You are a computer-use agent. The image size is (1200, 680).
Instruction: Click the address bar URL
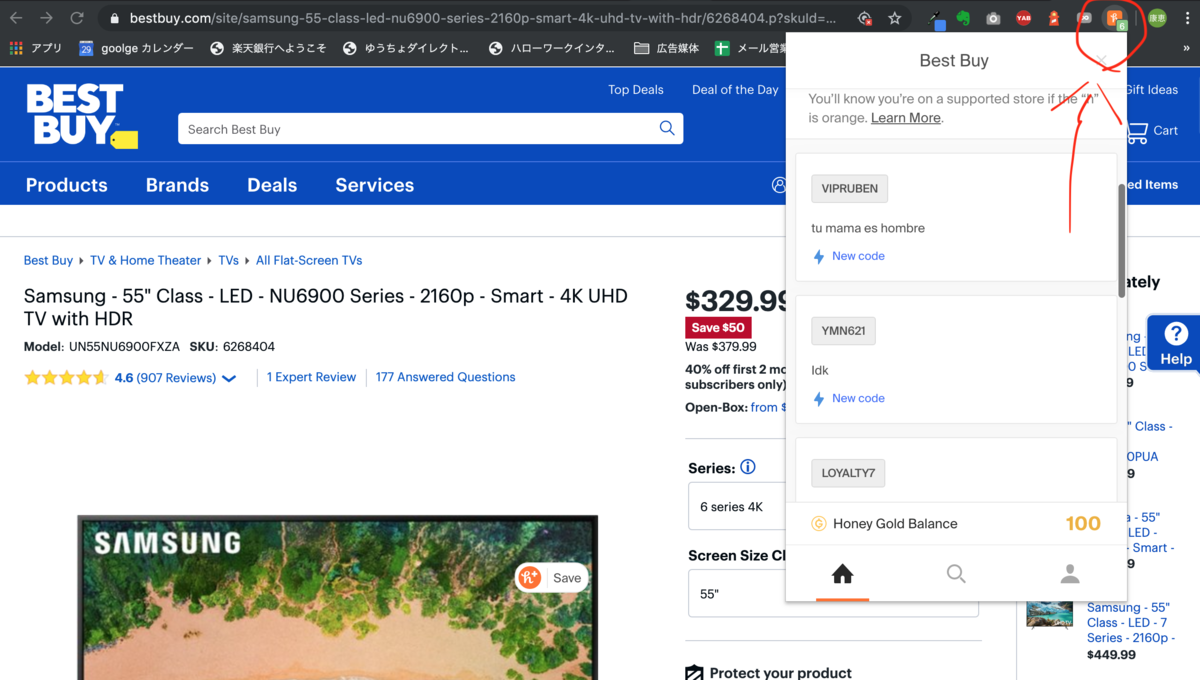coord(483,18)
